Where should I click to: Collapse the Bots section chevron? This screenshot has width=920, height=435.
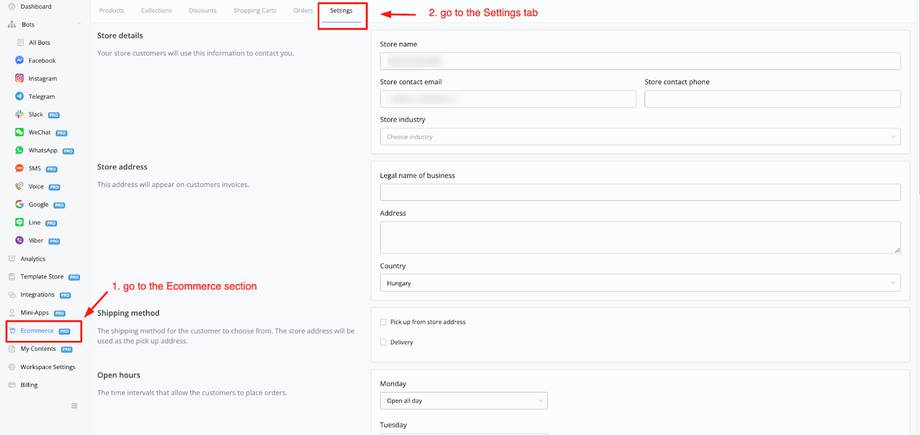tap(79, 24)
